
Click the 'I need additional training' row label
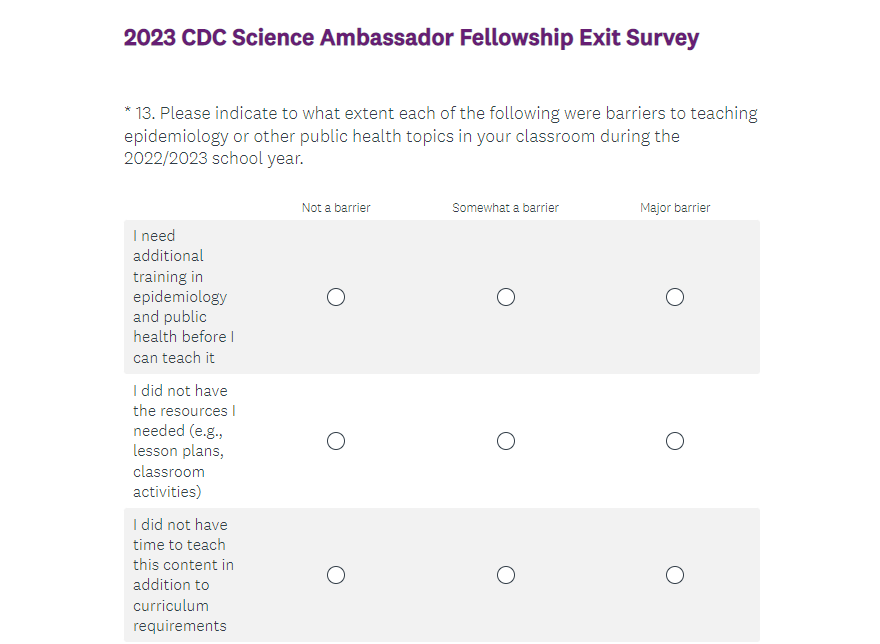[x=183, y=297]
